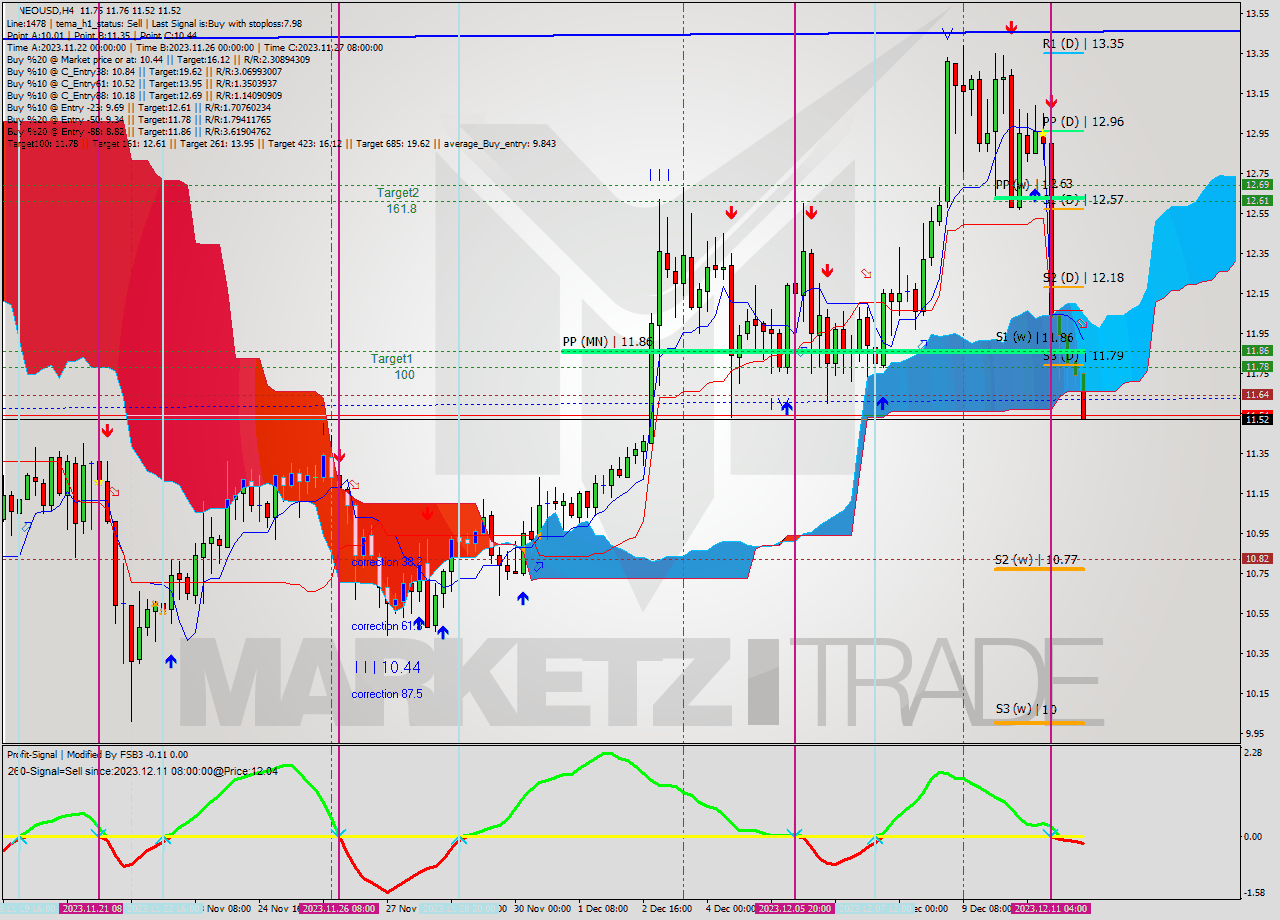
Task: Click the 30 Nov 00:00 time label
Action: pyautogui.click(x=542, y=909)
